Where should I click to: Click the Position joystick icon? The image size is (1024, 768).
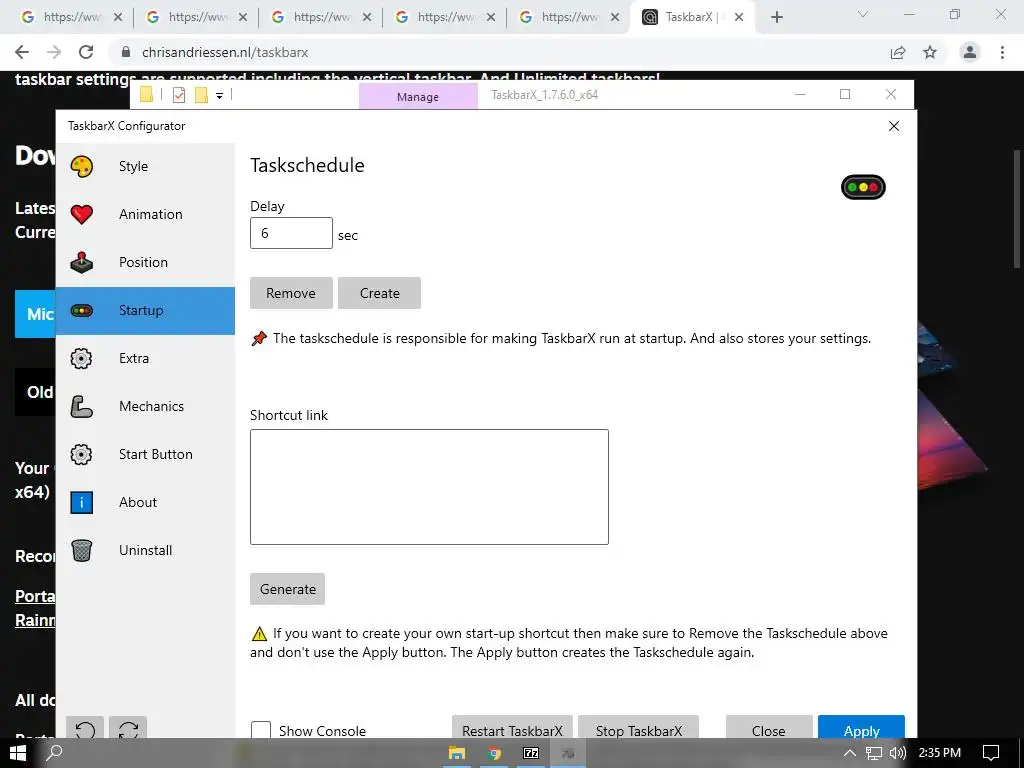(82, 263)
